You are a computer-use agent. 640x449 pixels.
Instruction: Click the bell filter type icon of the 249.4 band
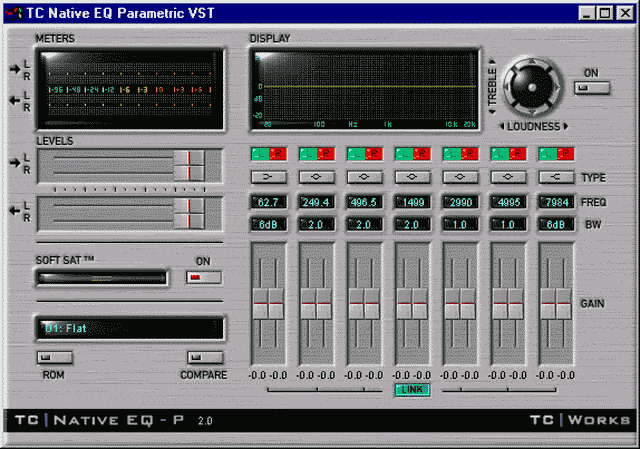point(317,177)
